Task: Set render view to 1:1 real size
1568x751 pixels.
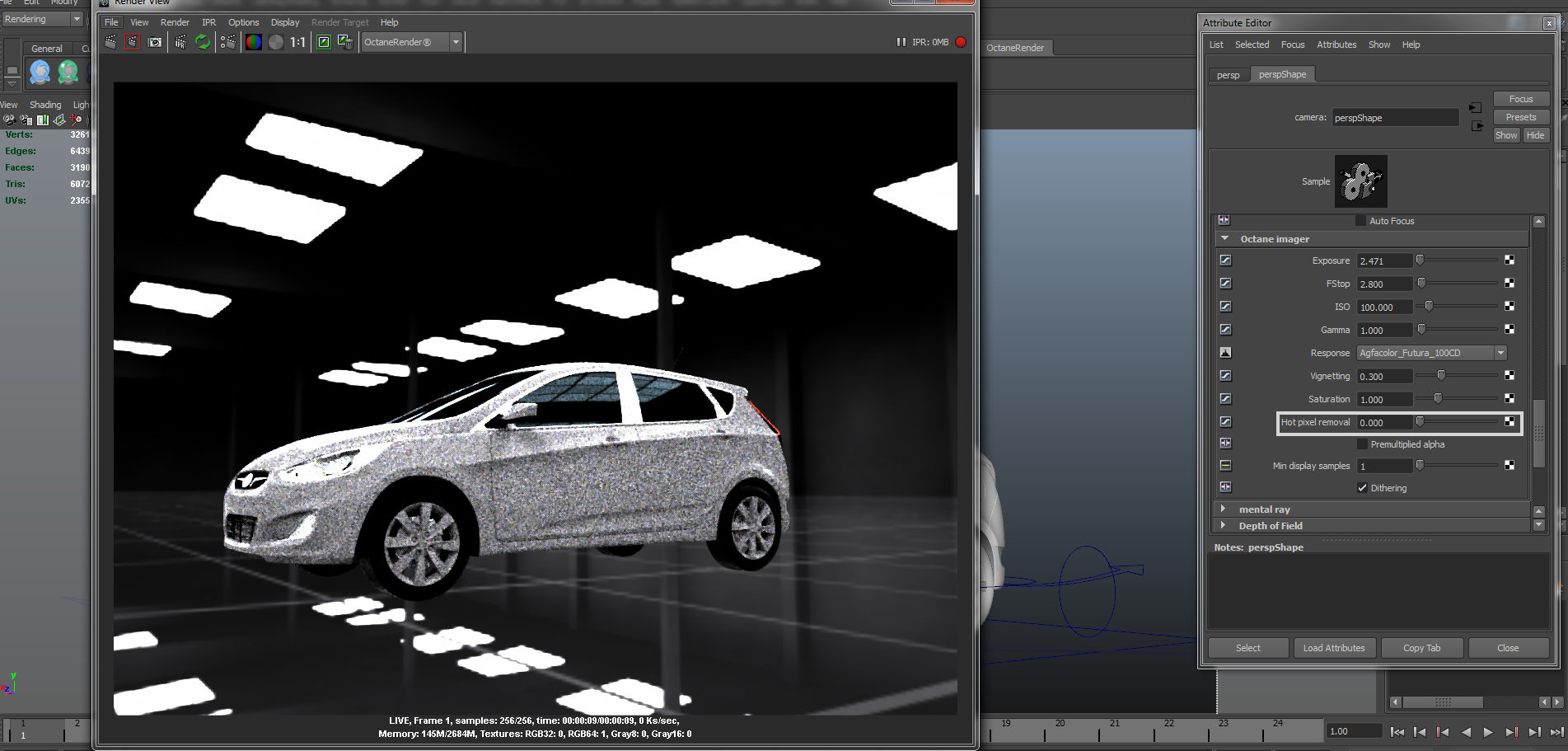Action: pyautogui.click(x=297, y=42)
